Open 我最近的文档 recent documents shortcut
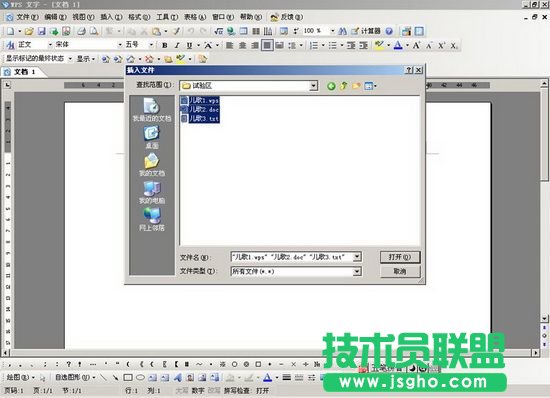This screenshot has height=398, width=550. click(152, 109)
